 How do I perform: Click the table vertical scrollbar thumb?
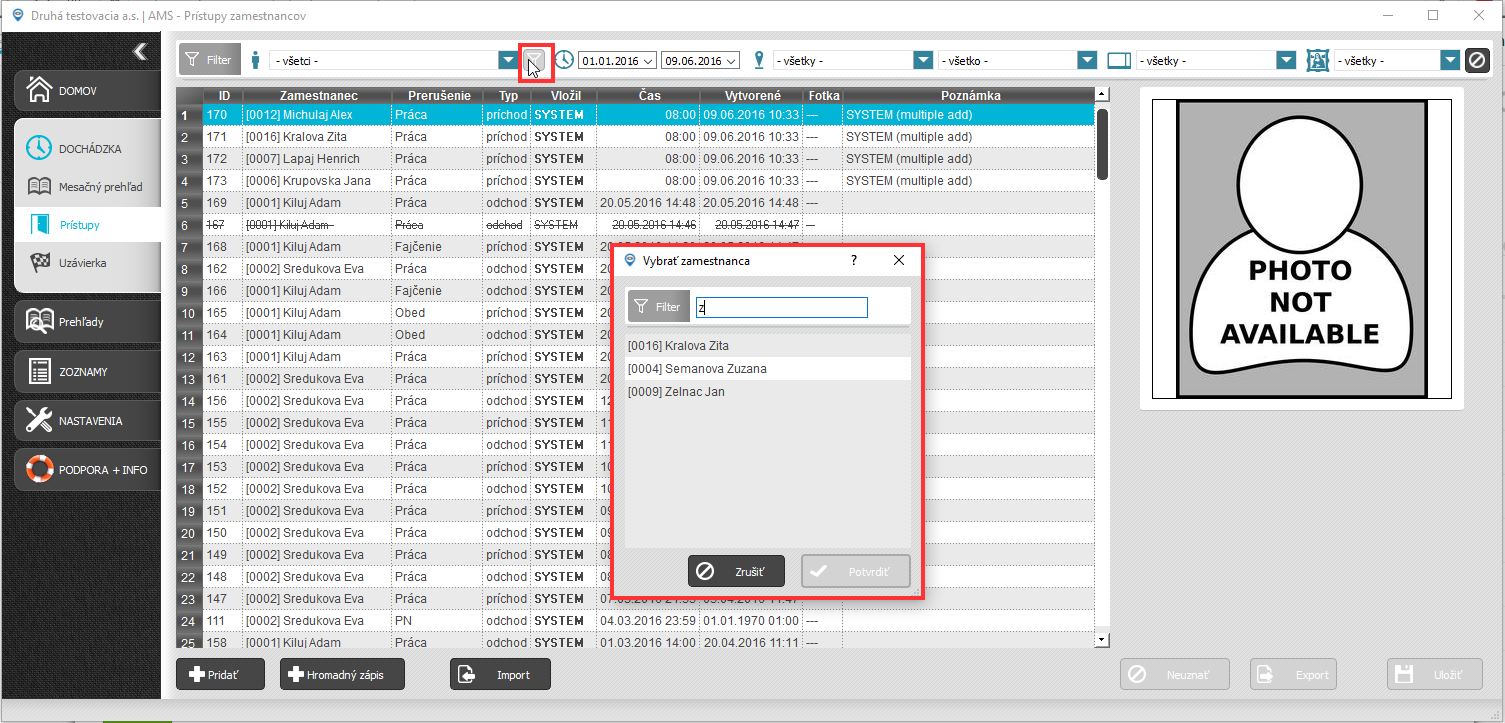tap(1102, 144)
